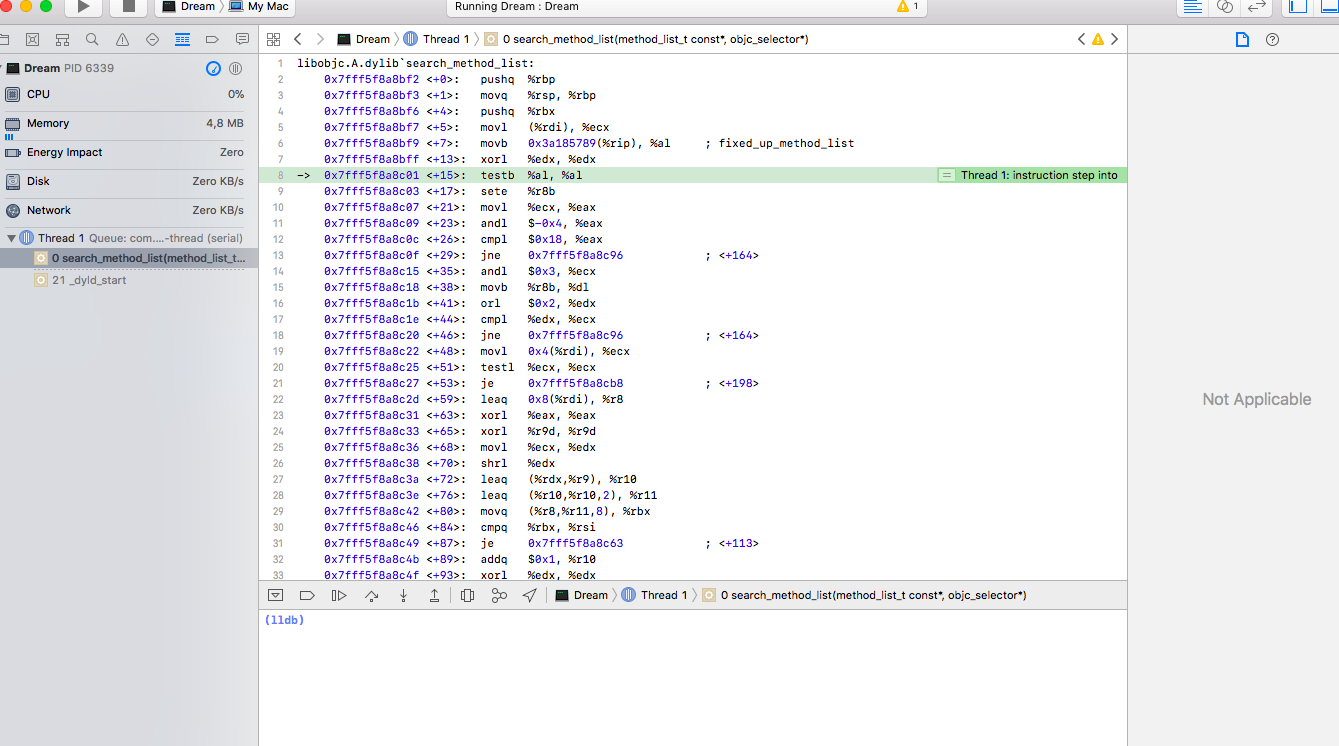Select frame 21 _dyld_start
This screenshot has height=746, width=1339.
pos(129,280)
